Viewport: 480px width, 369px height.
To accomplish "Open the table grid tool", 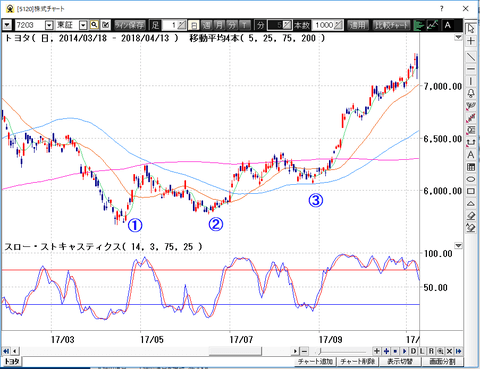I will [x=471, y=167].
